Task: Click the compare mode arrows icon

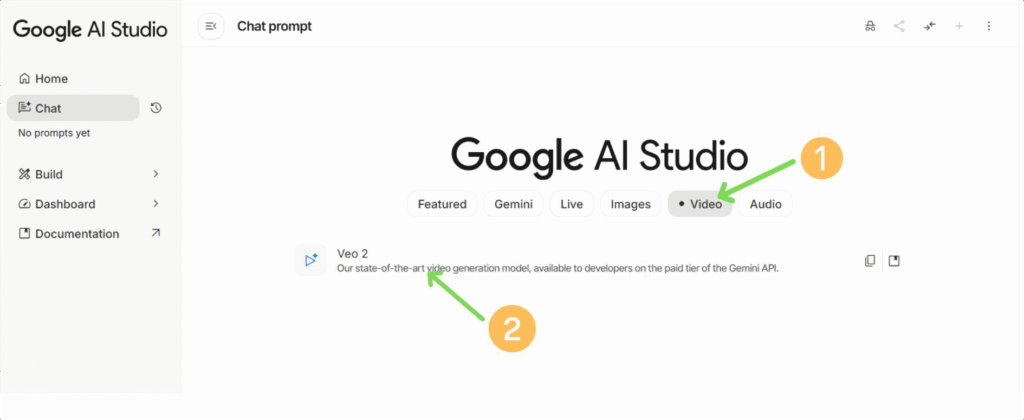Action: click(930, 26)
